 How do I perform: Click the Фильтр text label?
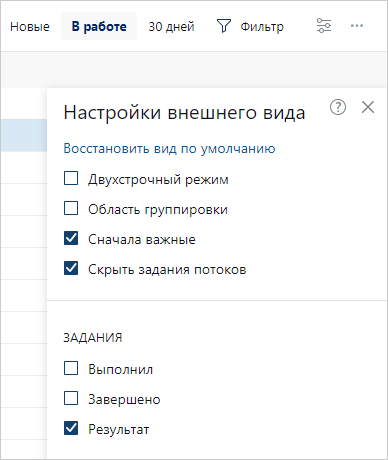click(x=262, y=26)
